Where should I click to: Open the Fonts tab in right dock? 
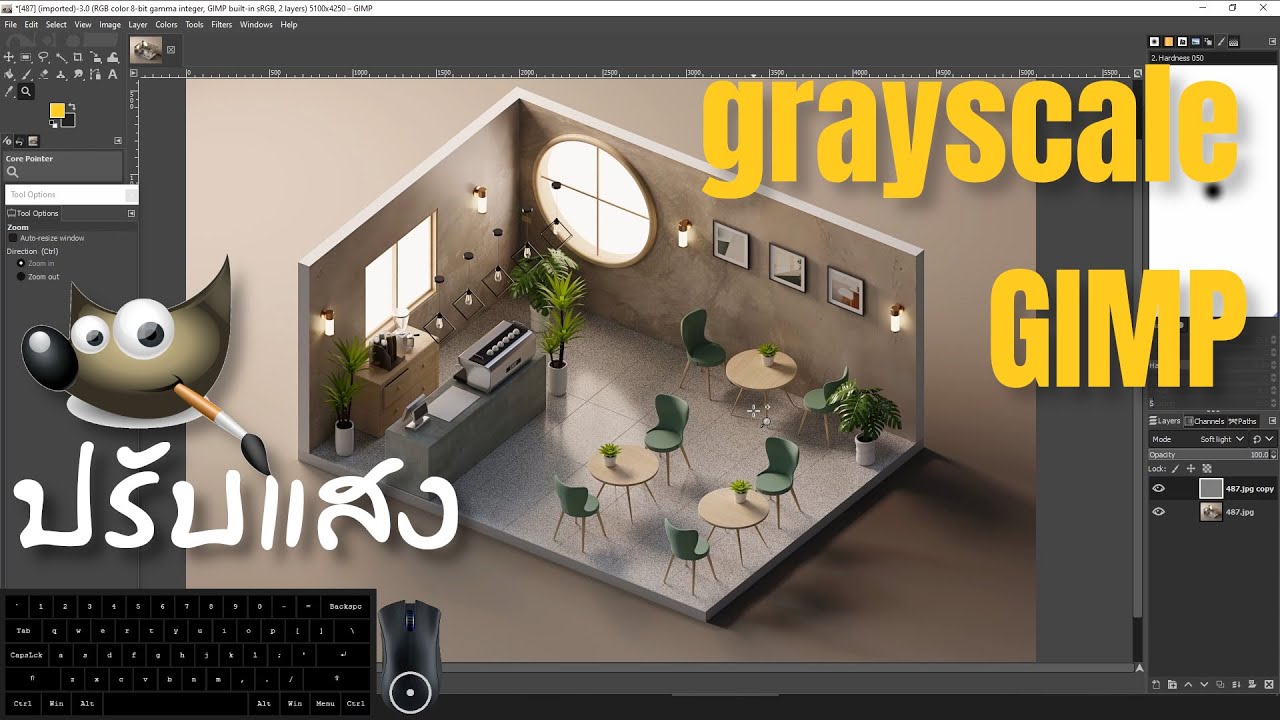pyautogui.click(x=1182, y=42)
